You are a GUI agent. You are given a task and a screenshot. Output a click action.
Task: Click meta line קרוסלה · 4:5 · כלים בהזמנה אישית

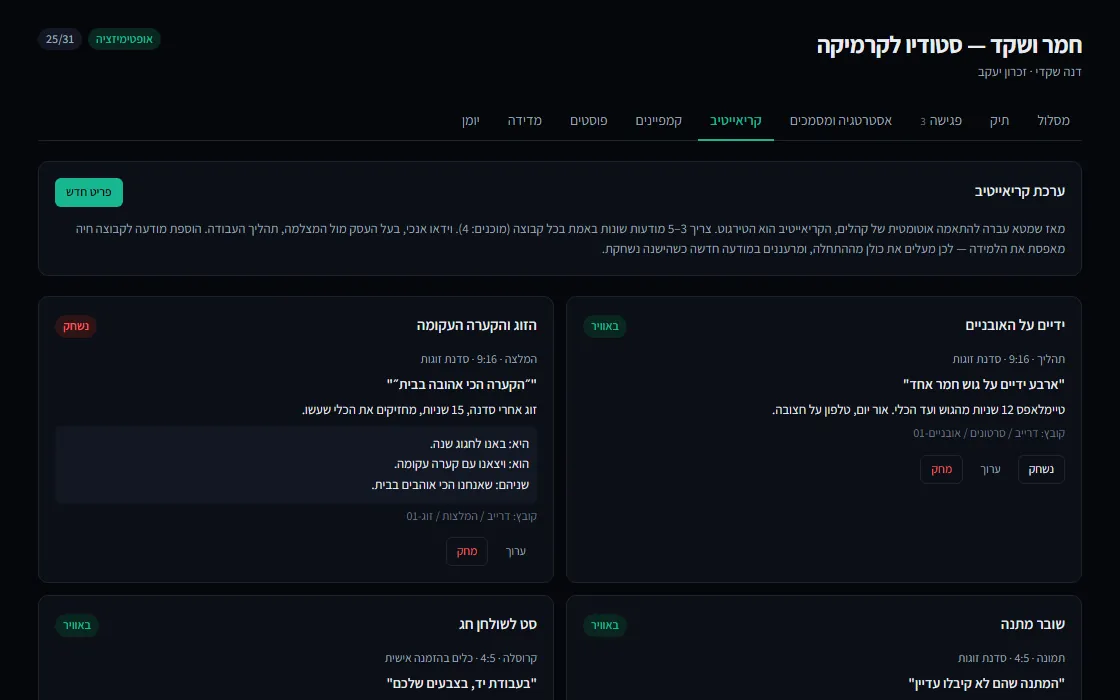[461, 658]
